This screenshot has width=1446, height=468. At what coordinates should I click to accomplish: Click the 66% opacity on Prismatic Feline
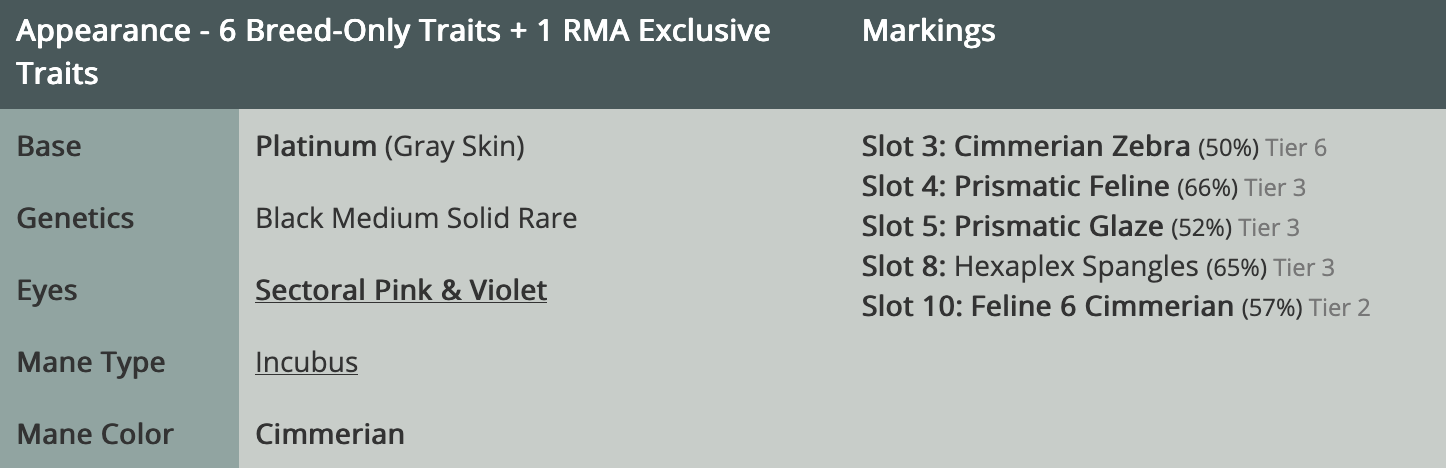pos(1207,188)
